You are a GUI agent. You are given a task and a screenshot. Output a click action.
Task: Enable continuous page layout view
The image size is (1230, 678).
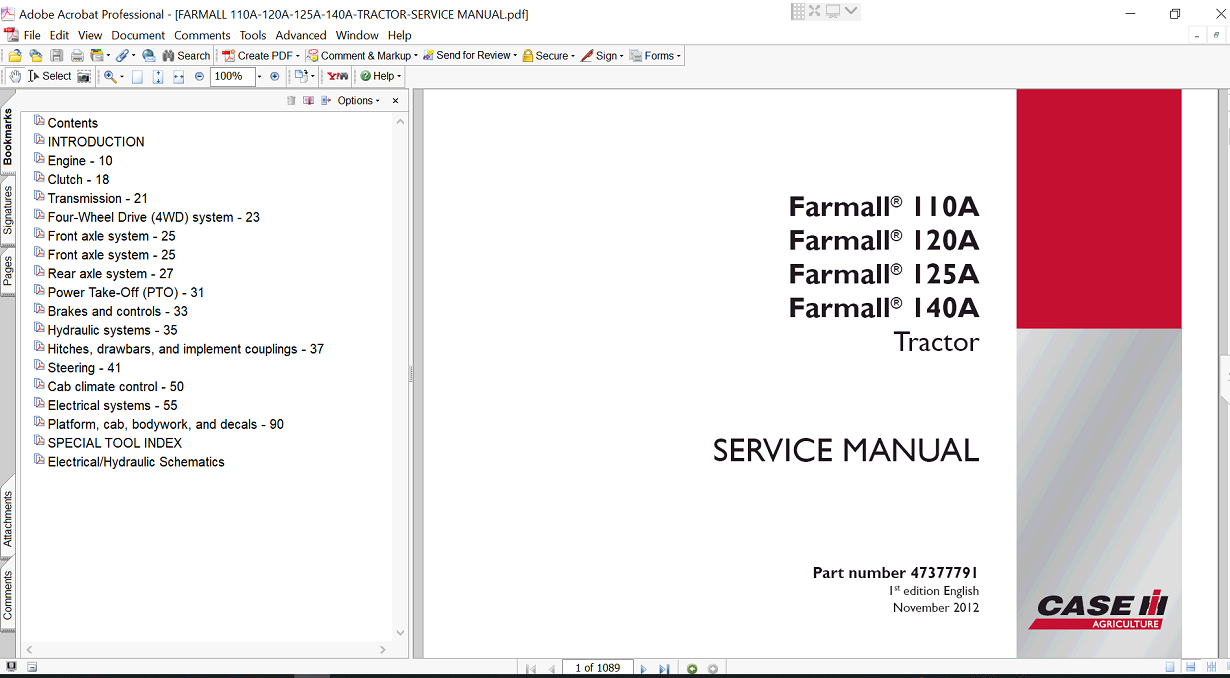[1190, 667]
